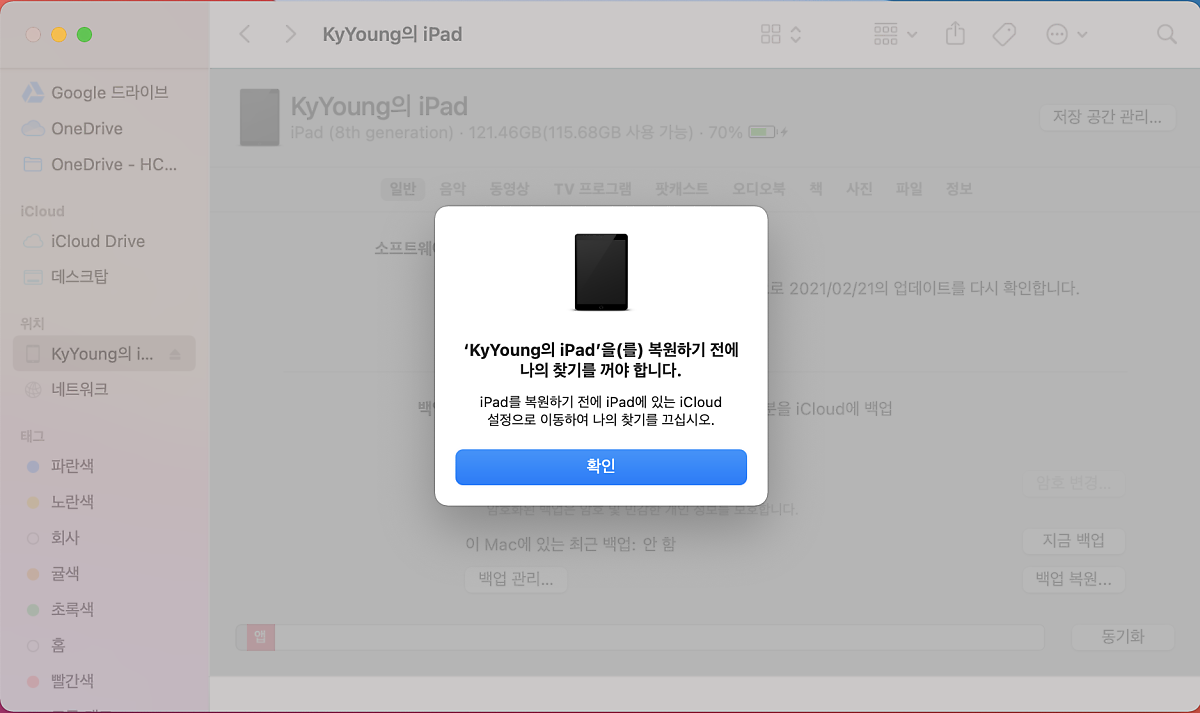Viewport: 1200px width, 713px height.
Task: Switch to the 팟캐스트 tab
Action: (682, 189)
